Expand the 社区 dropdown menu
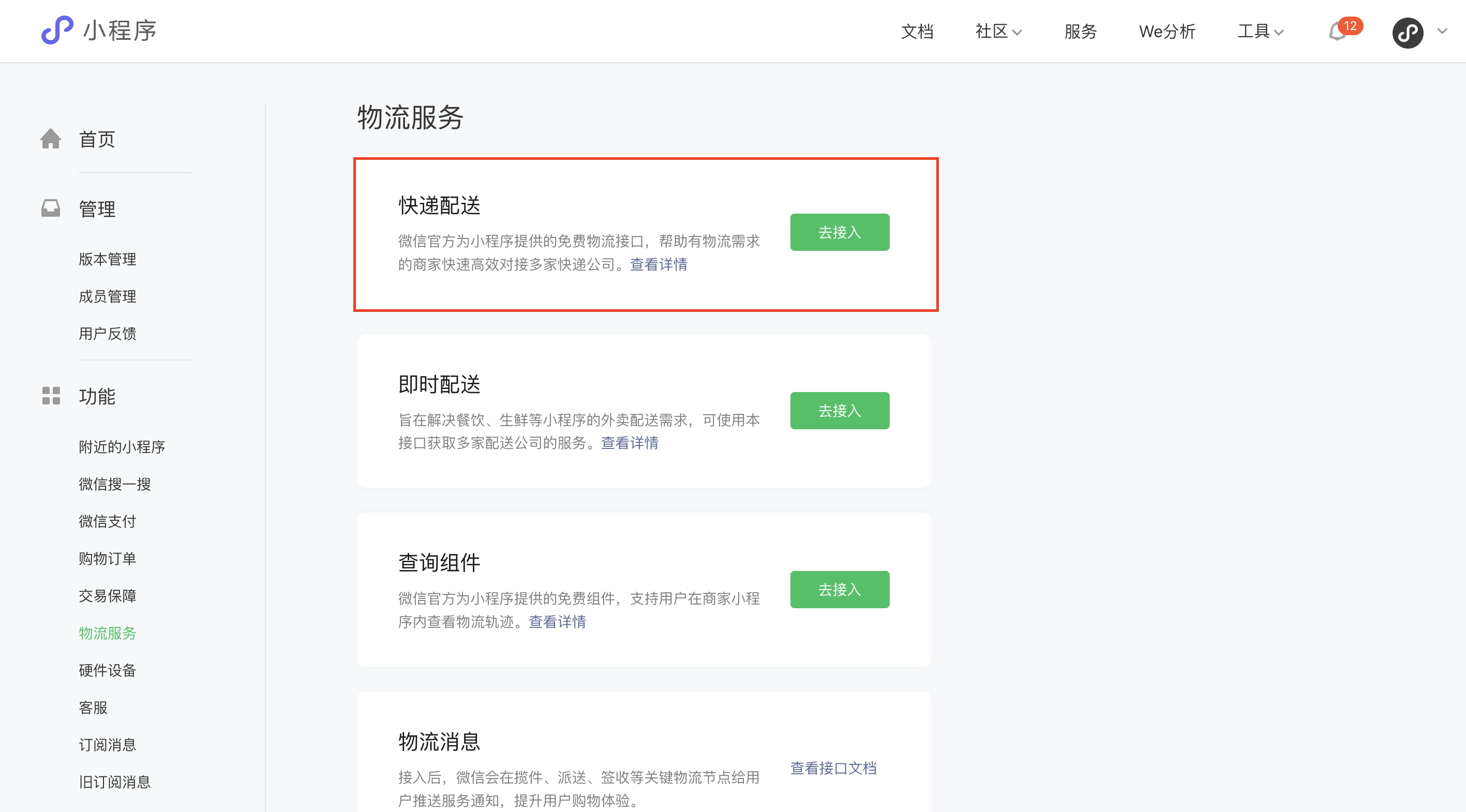1466x812 pixels. point(998,32)
